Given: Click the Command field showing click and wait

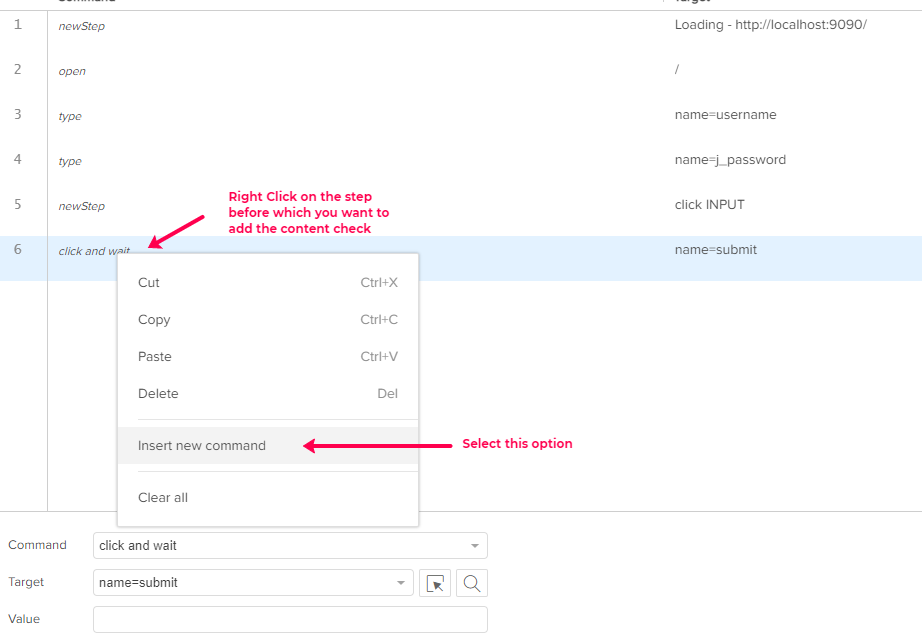Looking at the screenshot, I should (280, 546).
